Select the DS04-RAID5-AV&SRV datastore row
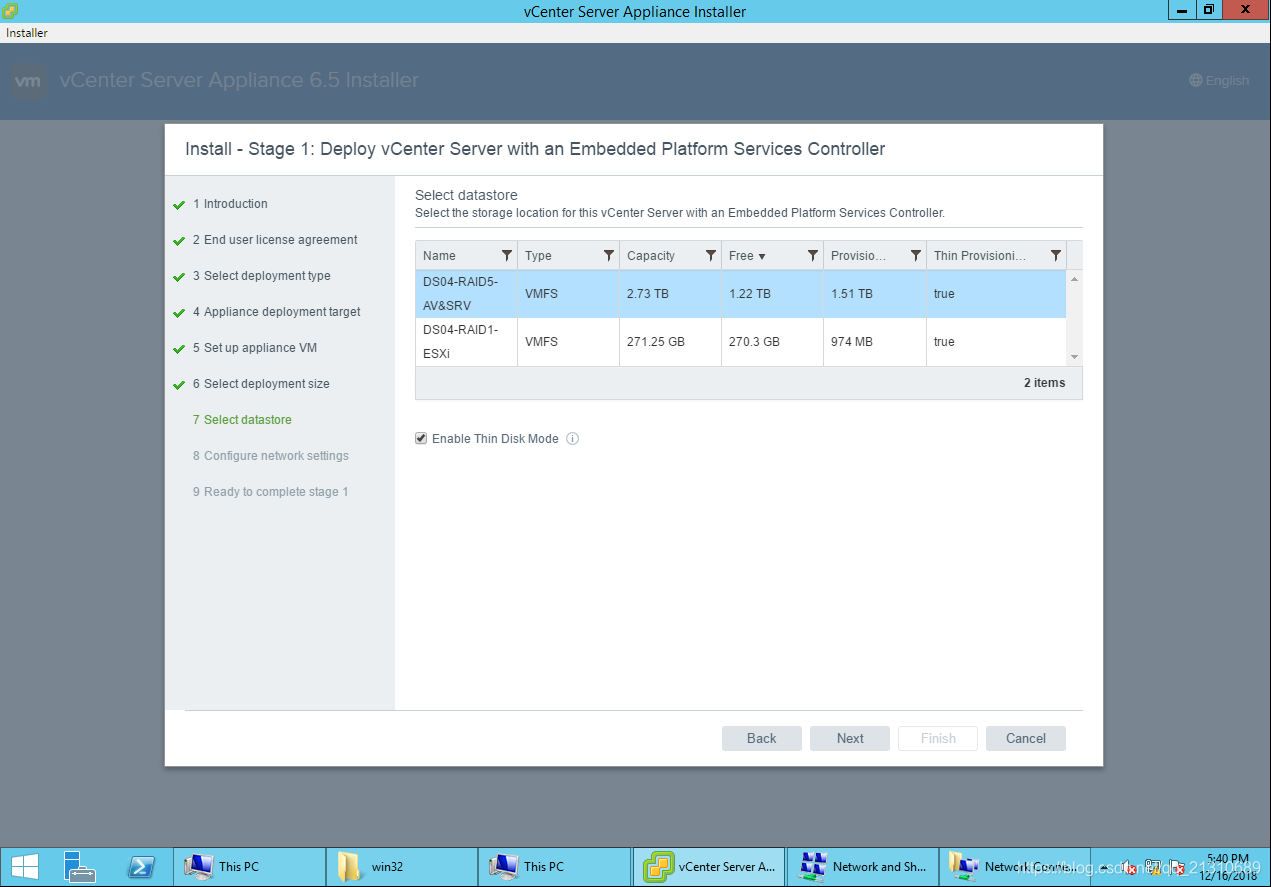1271x887 pixels. [x=741, y=294]
